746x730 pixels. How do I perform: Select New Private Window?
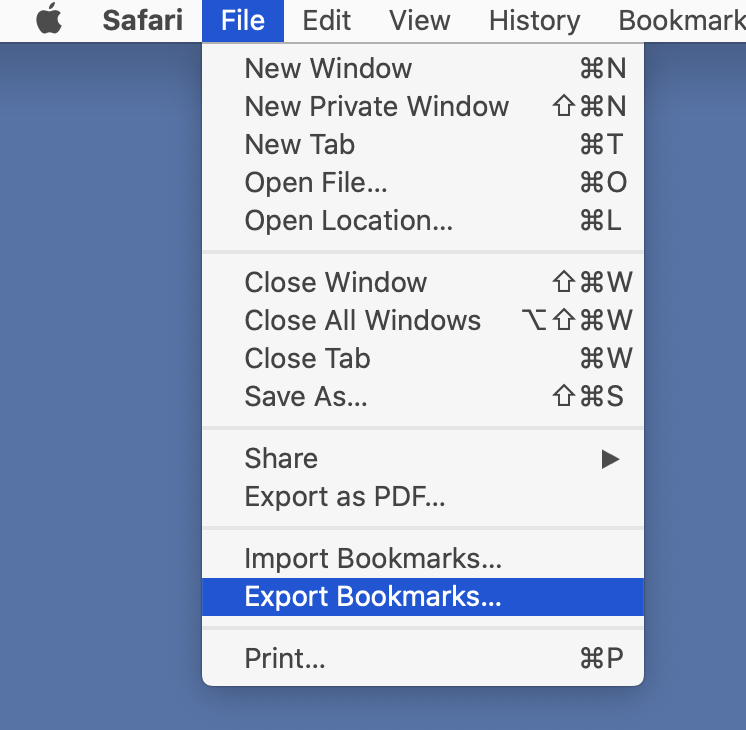pos(376,106)
